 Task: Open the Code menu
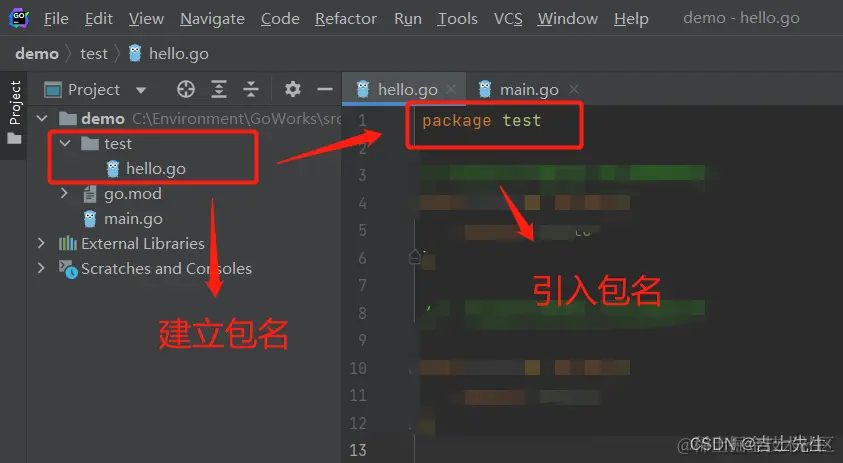280,19
